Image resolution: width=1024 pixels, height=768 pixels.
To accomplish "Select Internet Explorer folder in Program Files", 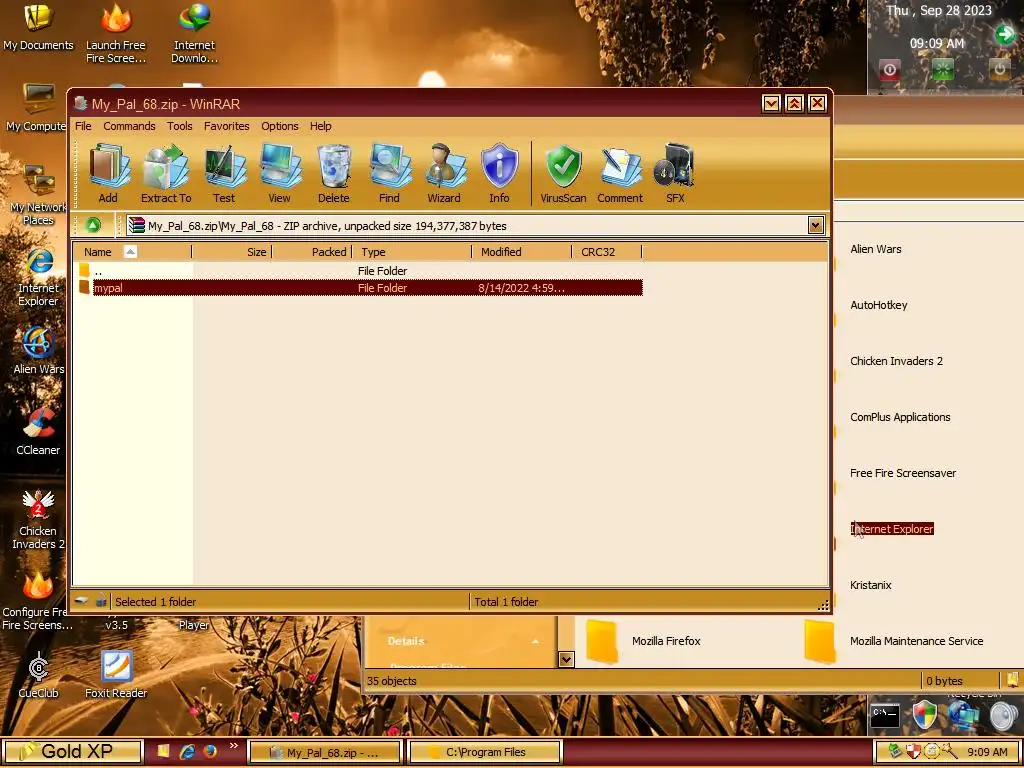I will pyautogui.click(x=891, y=529).
